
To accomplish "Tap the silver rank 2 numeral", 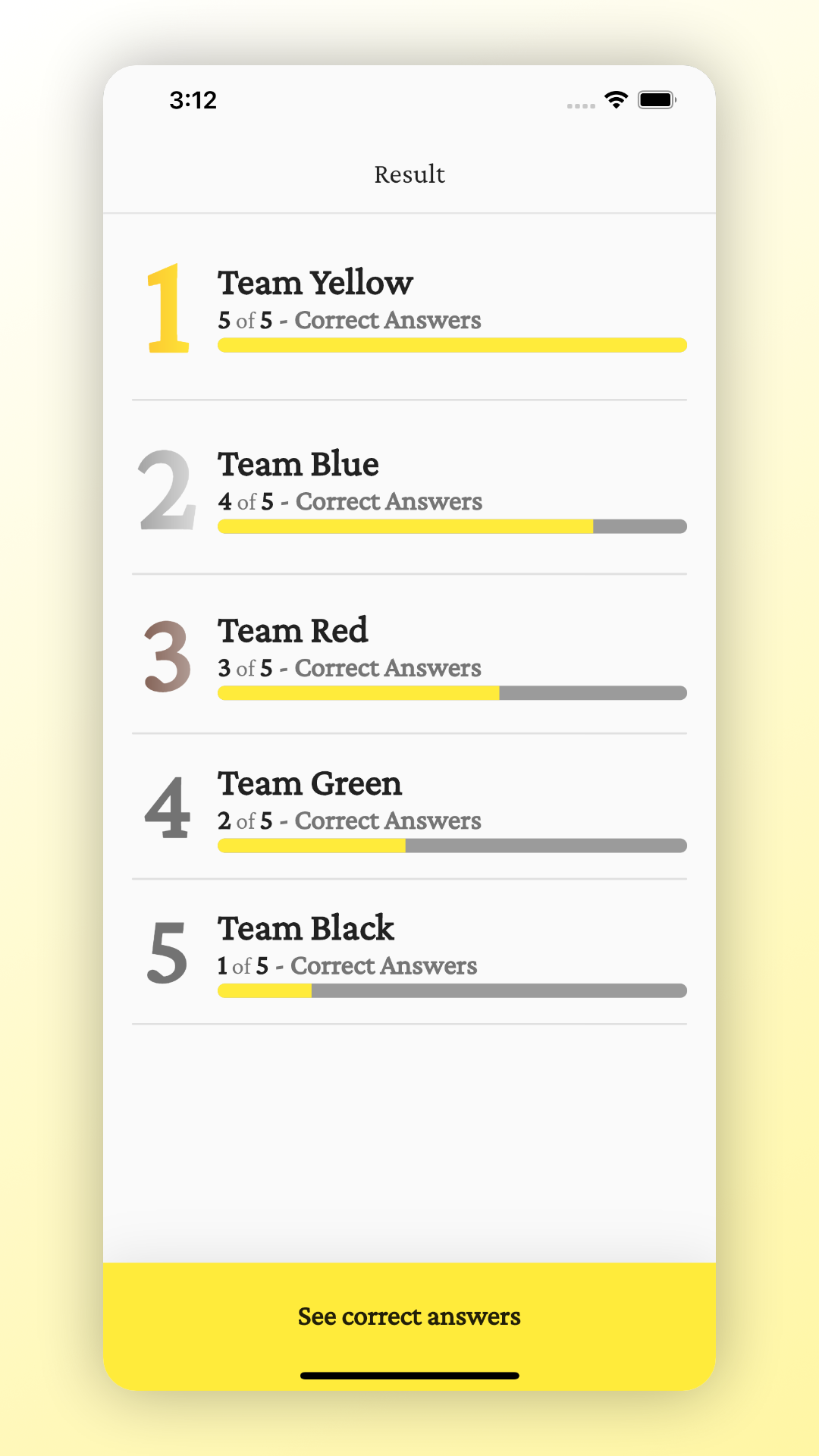I will [168, 490].
